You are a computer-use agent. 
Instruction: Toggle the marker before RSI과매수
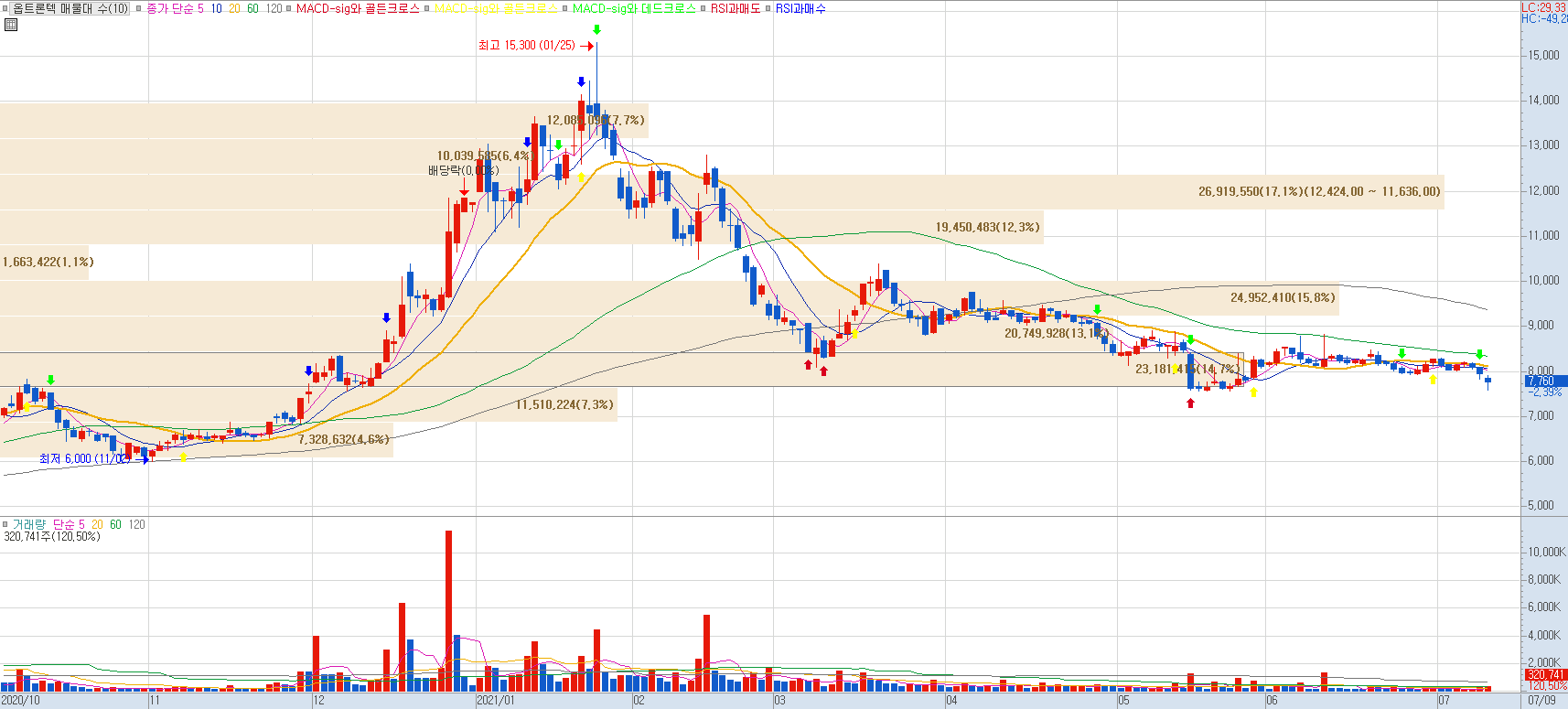pyautogui.click(x=768, y=8)
